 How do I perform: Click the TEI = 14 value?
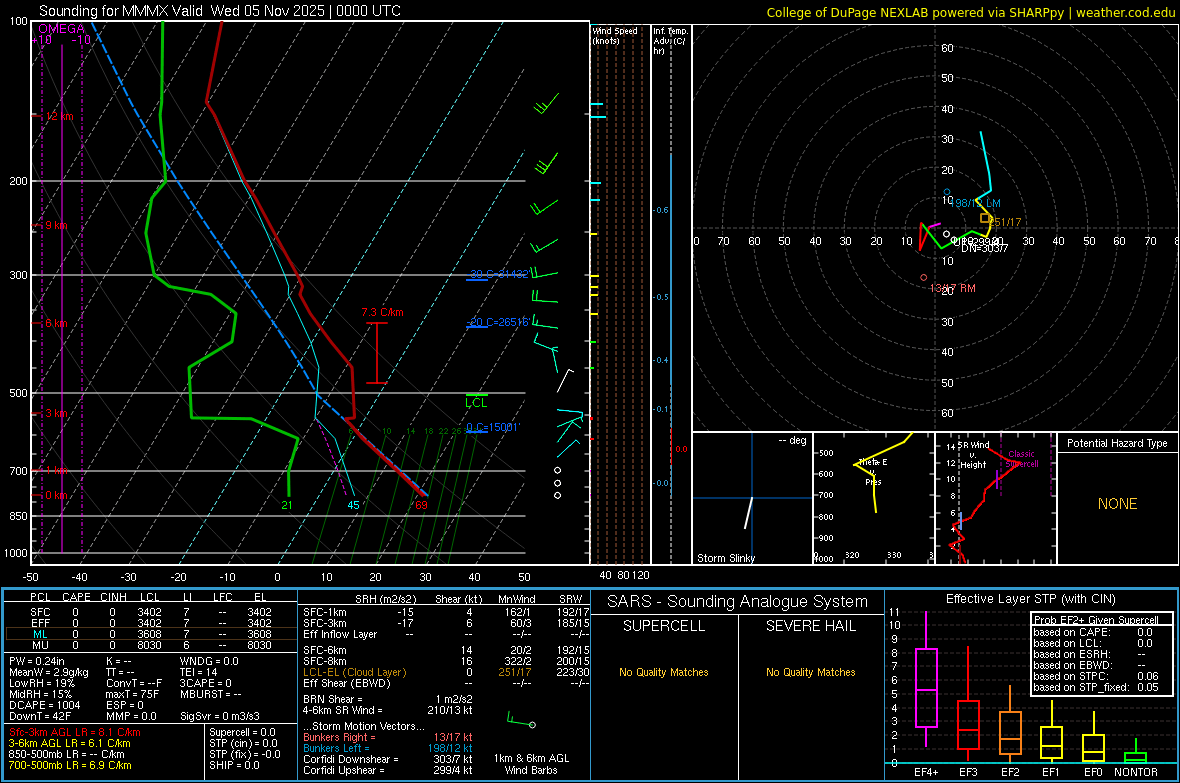pos(199,672)
